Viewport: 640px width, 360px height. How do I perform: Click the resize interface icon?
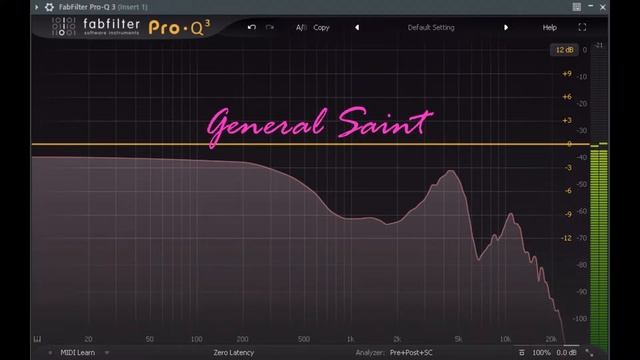pos(589,353)
